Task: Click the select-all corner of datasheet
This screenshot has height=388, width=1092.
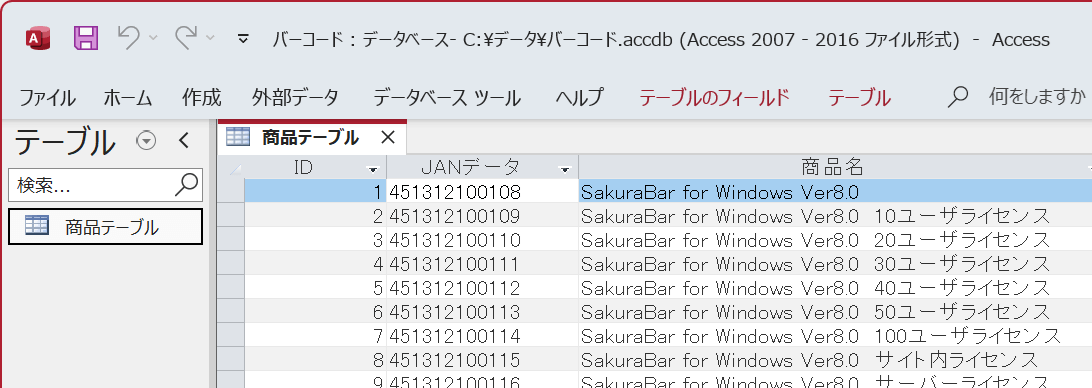Action: [x=231, y=167]
